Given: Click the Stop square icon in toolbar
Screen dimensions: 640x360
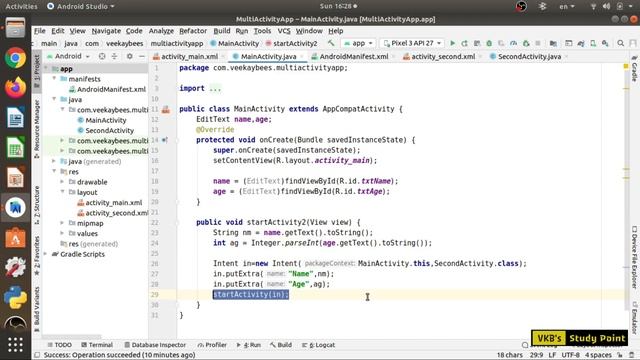Looking at the screenshot, I should [x=538, y=43].
